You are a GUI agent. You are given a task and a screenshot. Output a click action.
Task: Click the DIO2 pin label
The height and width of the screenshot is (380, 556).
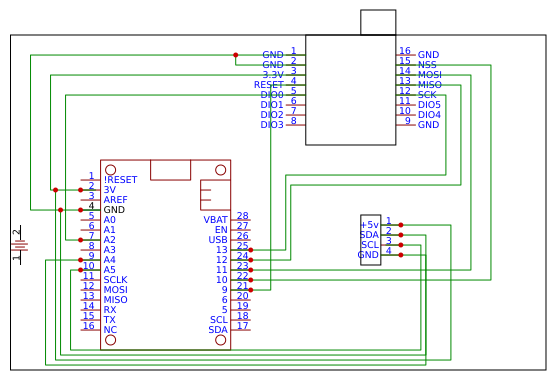pyautogui.click(x=272, y=114)
